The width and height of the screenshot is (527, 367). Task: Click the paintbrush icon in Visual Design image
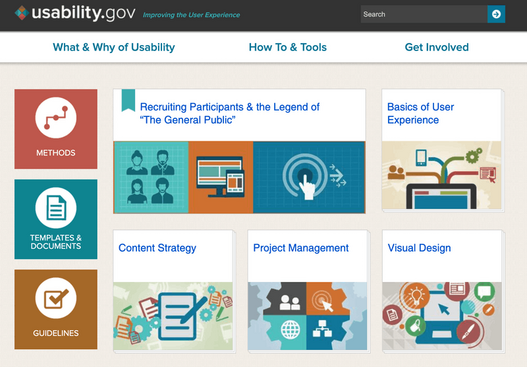(469, 331)
